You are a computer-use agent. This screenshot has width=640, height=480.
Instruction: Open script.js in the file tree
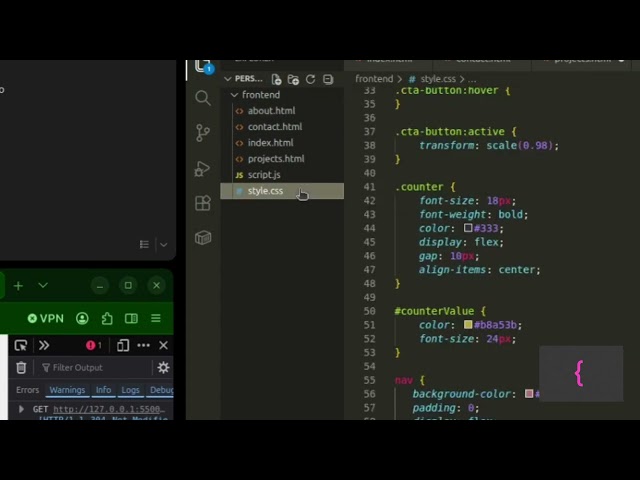click(x=264, y=175)
